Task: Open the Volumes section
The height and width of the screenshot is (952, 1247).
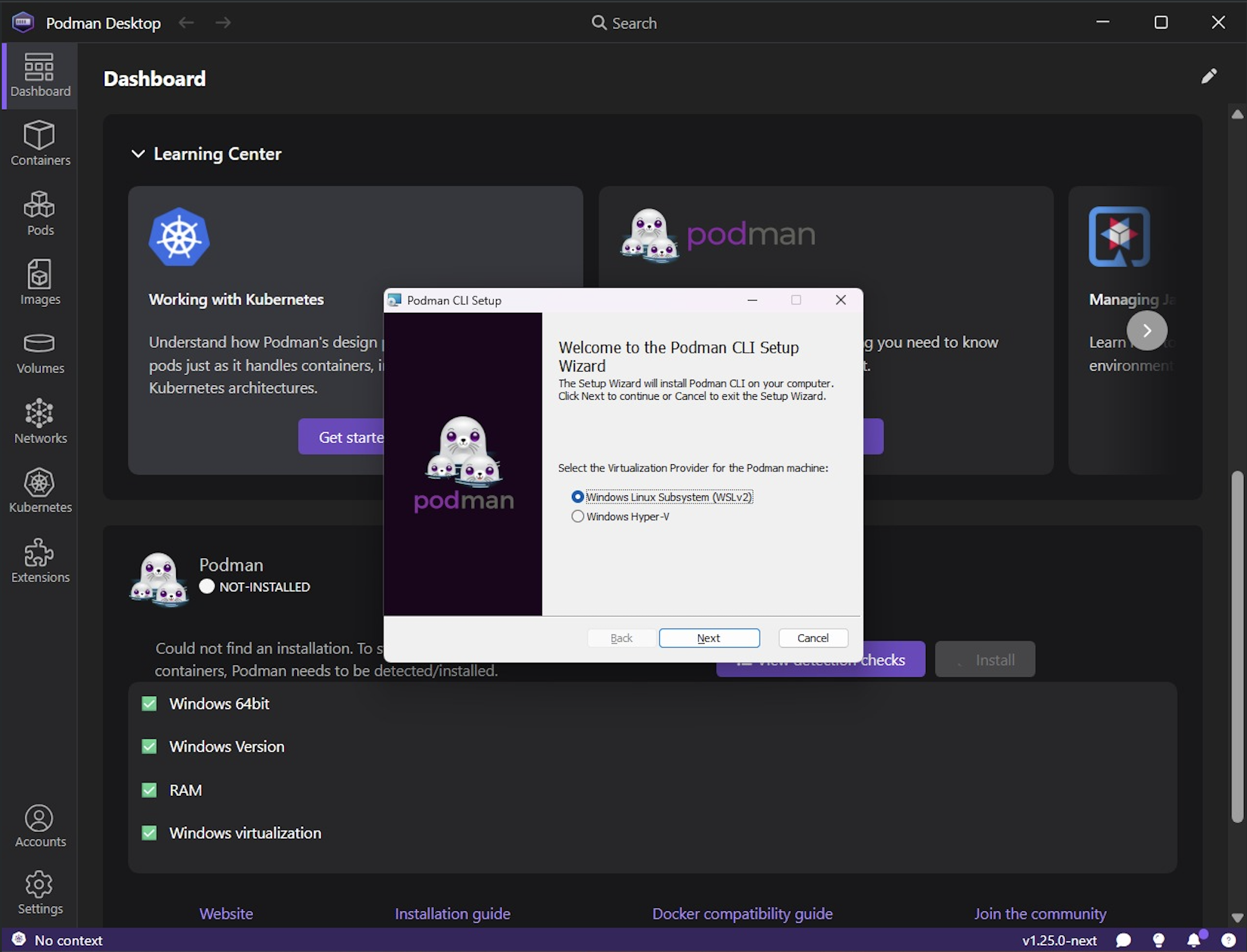Action: click(x=40, y=352)
